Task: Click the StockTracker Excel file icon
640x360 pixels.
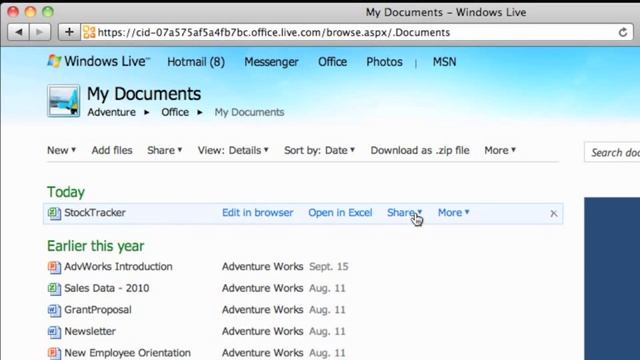Action: [54, 213]
